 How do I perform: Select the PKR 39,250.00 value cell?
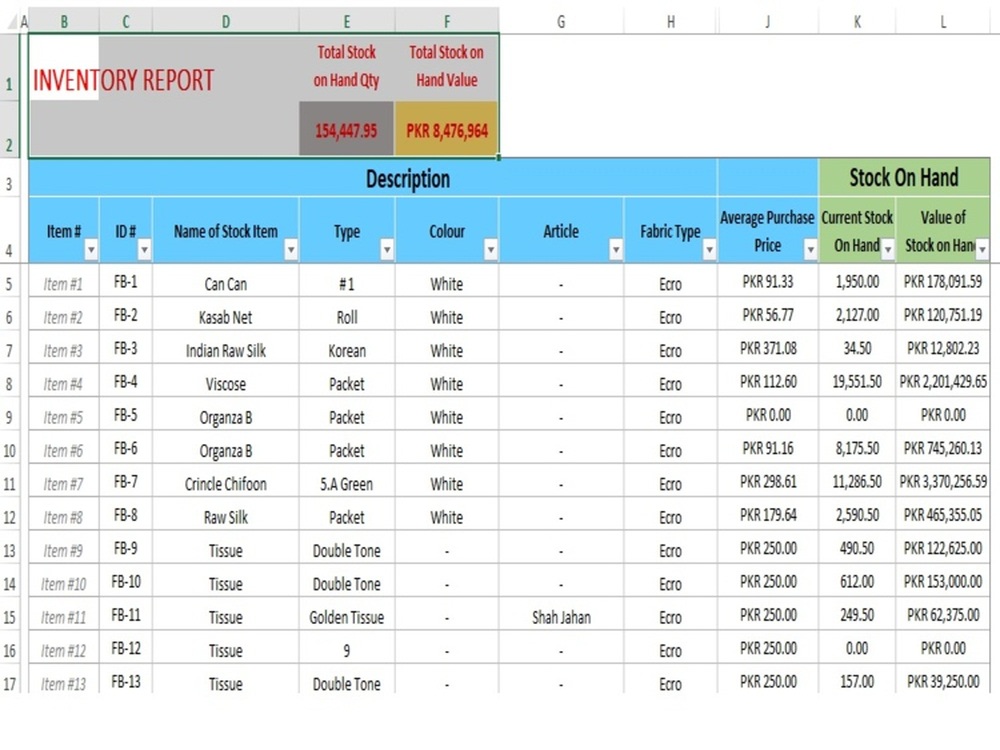coord(943,680)
